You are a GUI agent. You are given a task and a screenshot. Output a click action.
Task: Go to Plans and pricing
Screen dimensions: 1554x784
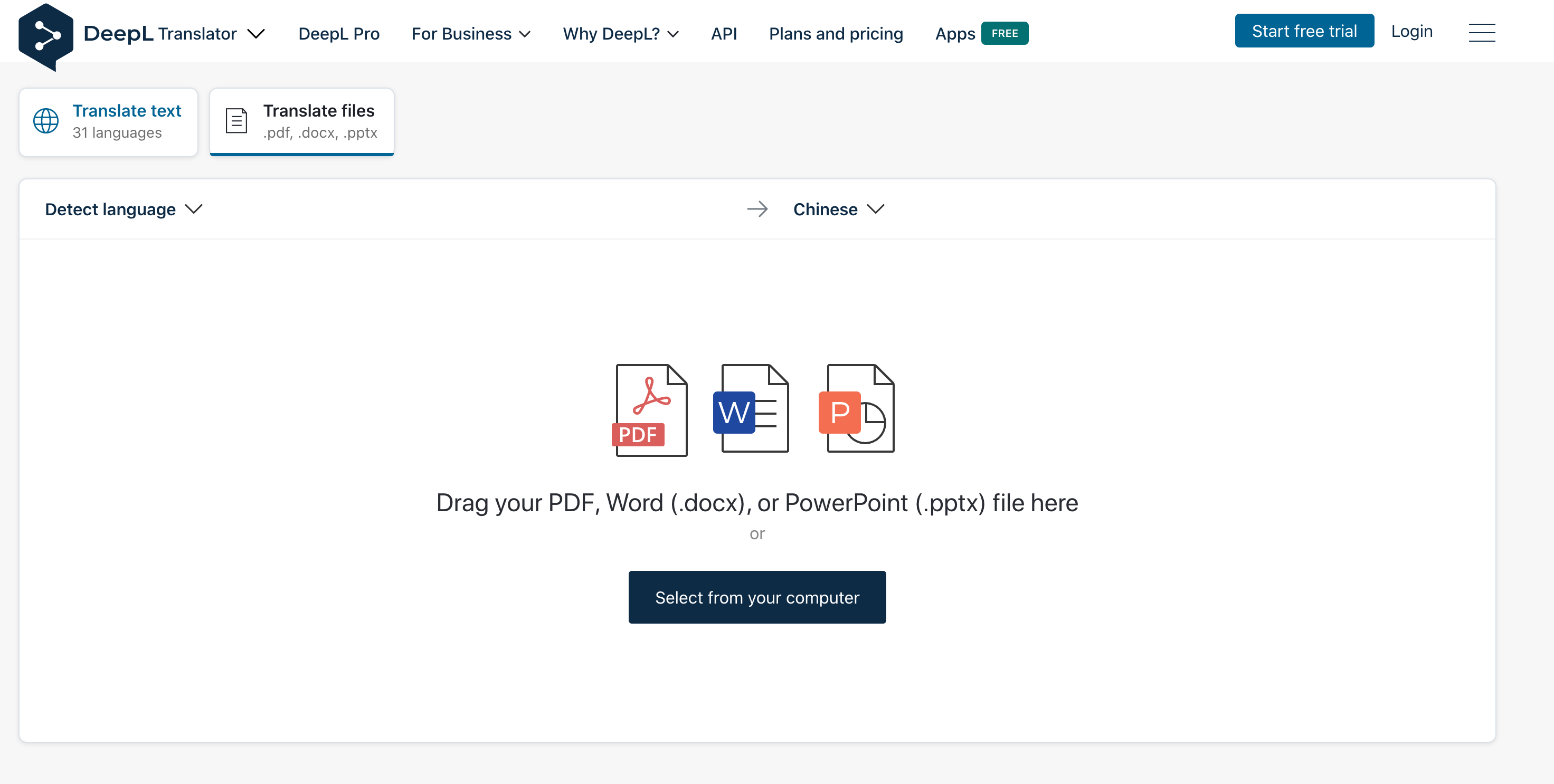tap(836, 34)
